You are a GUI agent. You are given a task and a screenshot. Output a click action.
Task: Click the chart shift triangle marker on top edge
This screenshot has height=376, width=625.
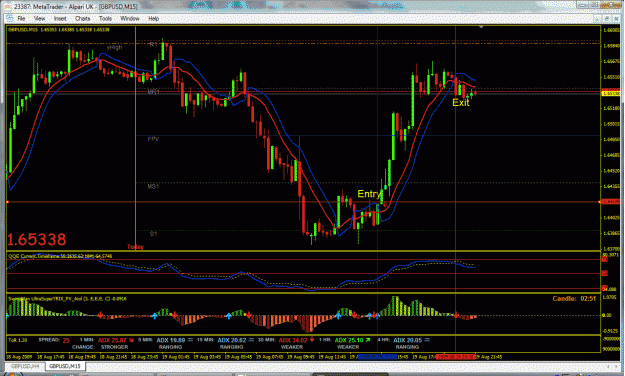coord(481,27)
